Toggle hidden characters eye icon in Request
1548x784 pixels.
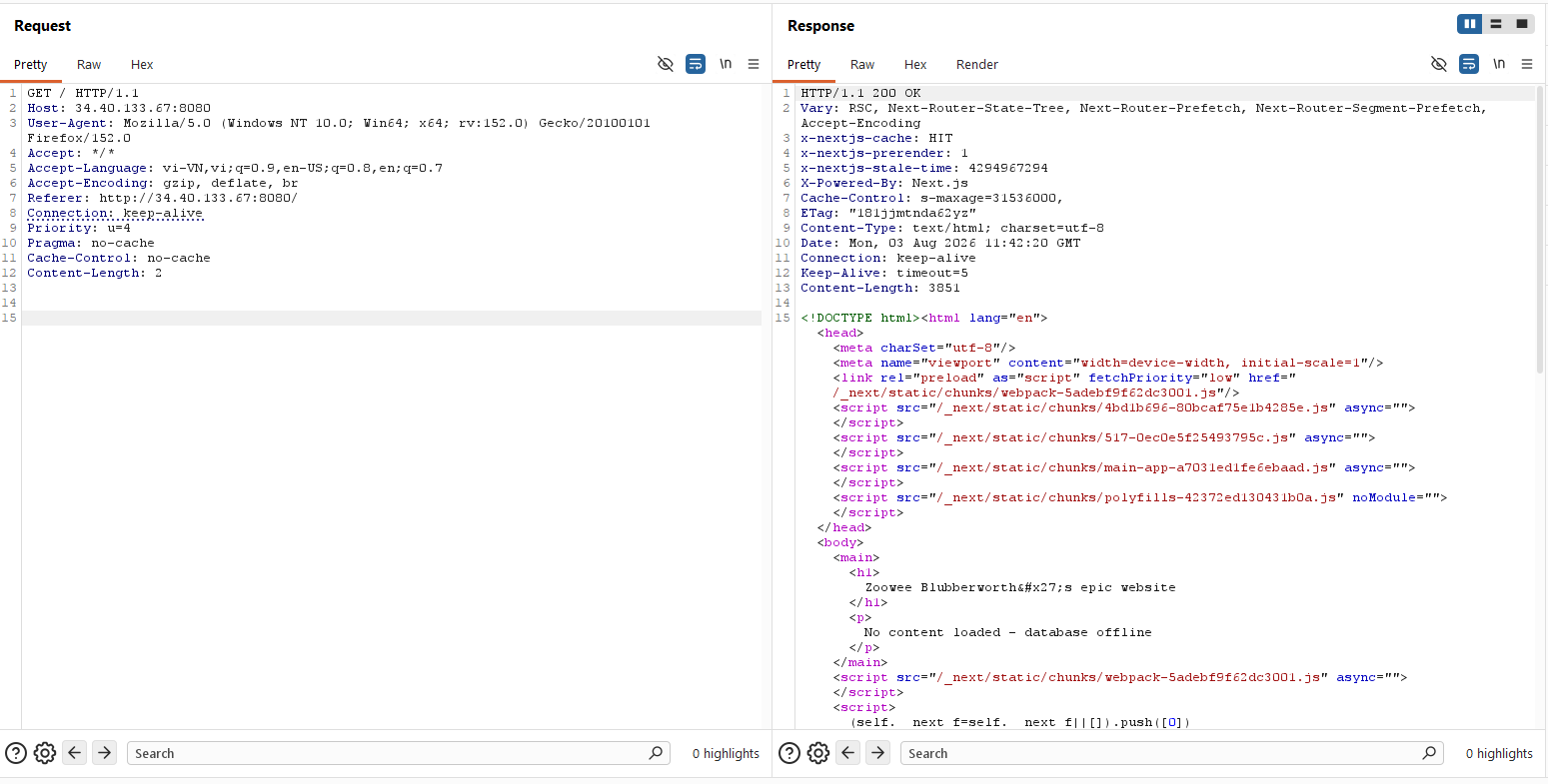pos(666,64)
